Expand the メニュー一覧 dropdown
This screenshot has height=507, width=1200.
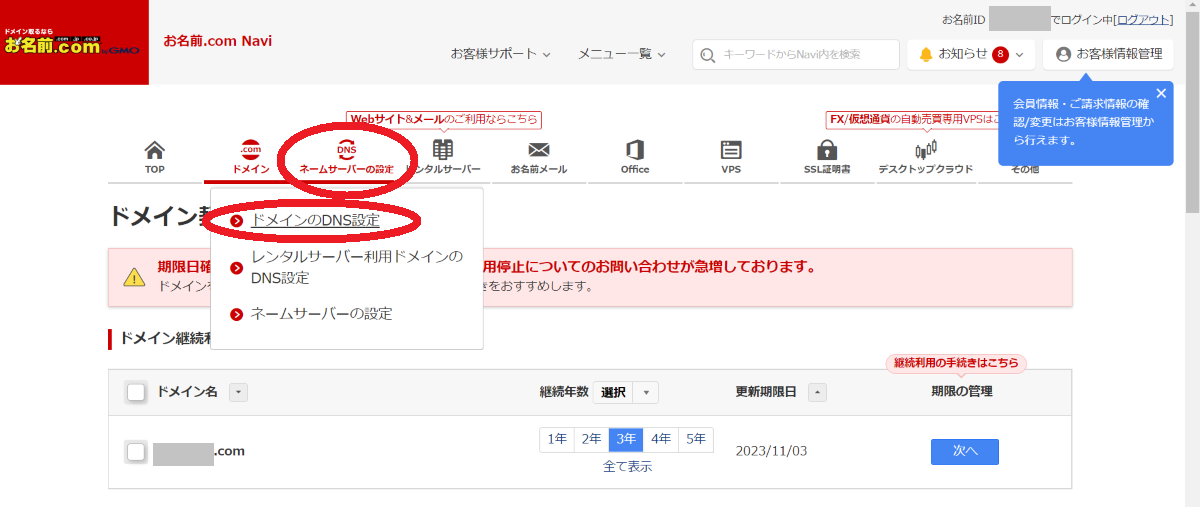(622, 54)
